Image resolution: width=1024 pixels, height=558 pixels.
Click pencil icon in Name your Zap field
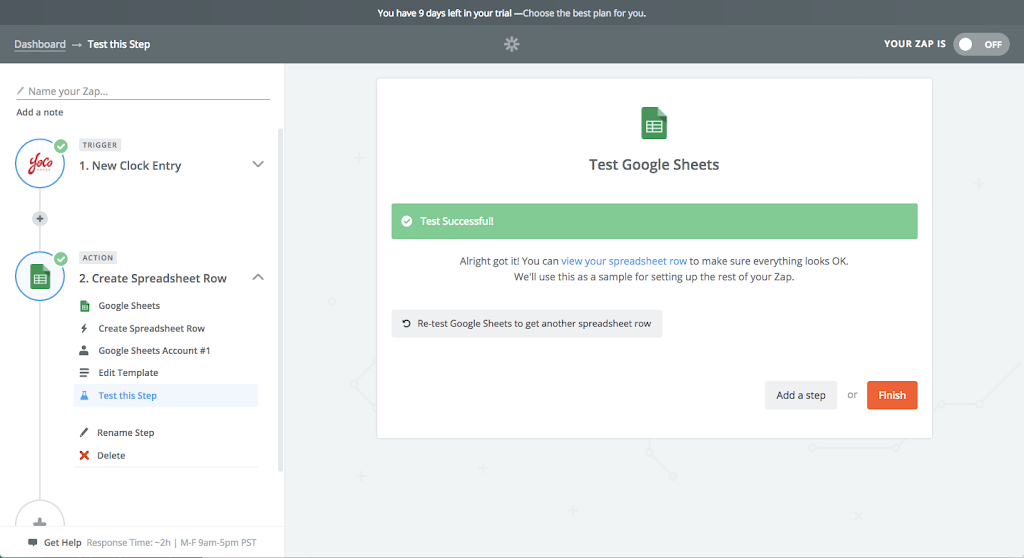20,91
